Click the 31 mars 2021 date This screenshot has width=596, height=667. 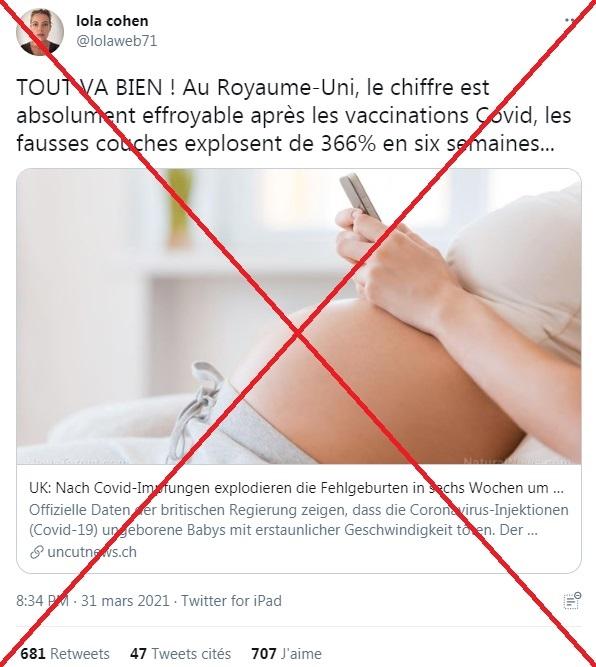coord(125,601)
